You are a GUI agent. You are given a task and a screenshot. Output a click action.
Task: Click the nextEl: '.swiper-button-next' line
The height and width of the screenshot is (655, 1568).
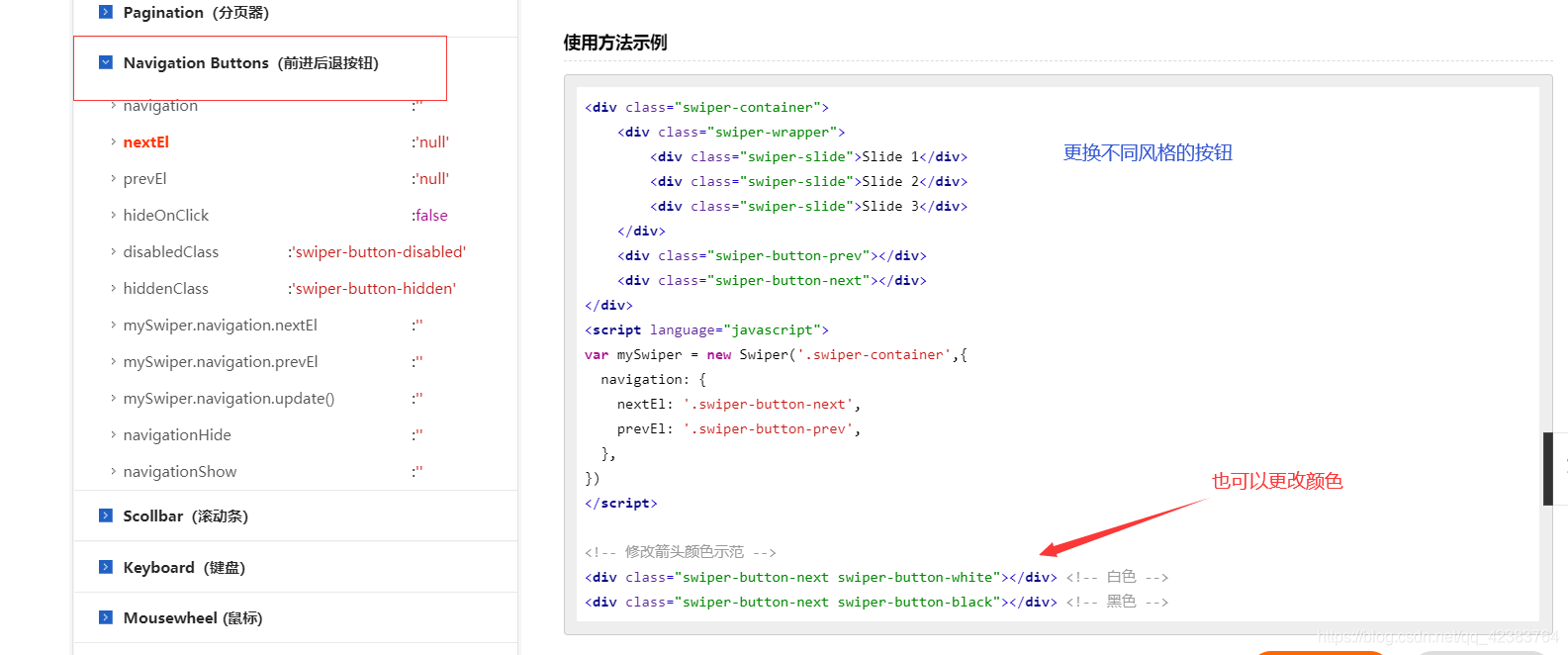coord(739,404)
